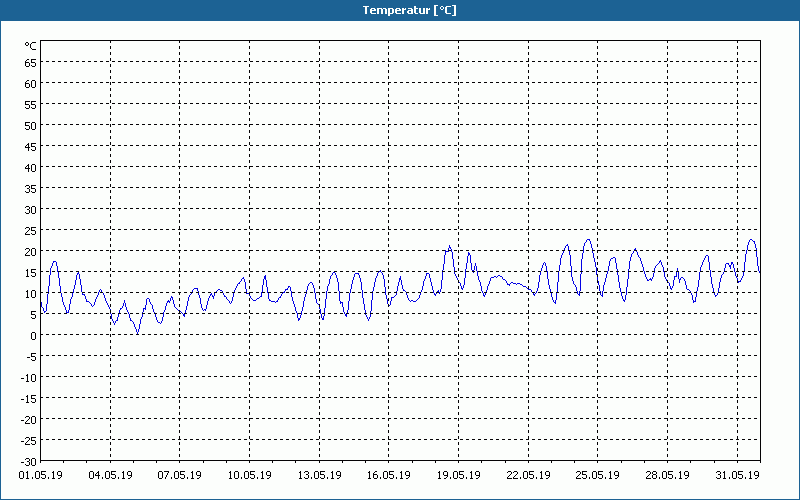This screenshot has width=800, height=500.
Task: Select the 60 y-axis label
Action: click(31, 84)
